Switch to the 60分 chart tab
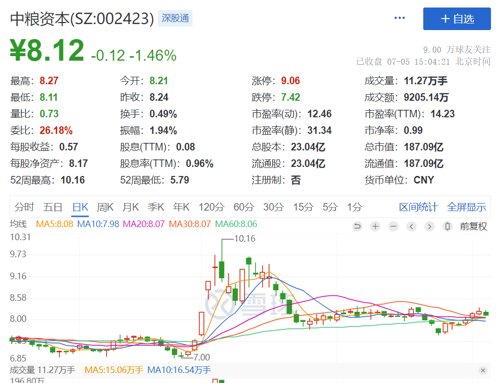Screen dimensions: 500x383 click(x=243, y=207)
